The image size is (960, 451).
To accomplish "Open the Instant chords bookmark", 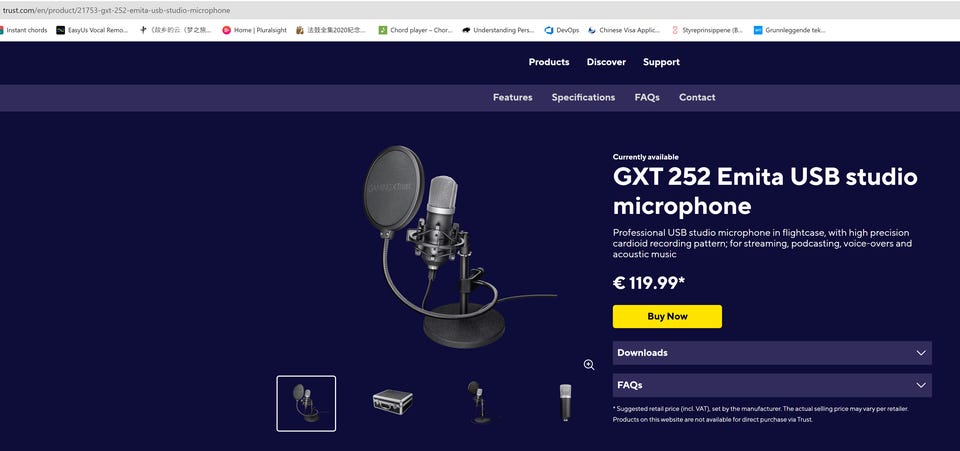I will point(23,30).
